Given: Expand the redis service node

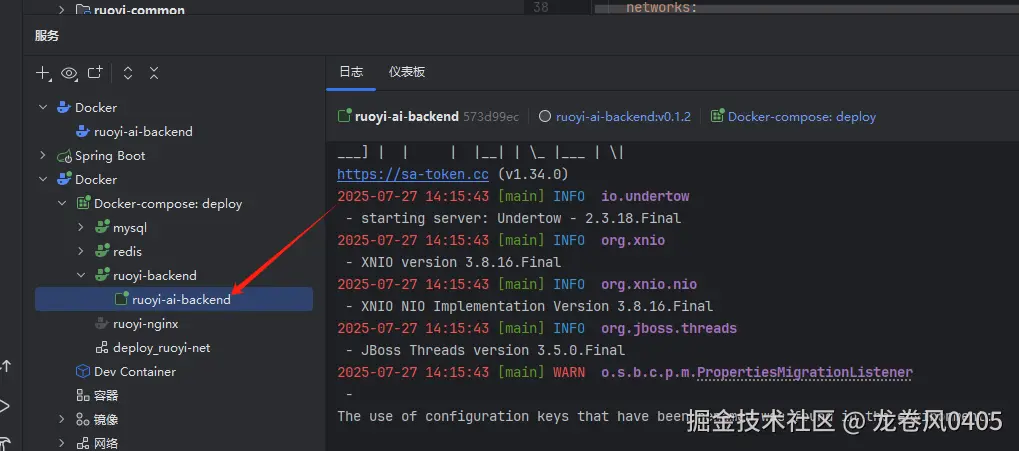Looking at the screenshot, I should (x=81, y=251).
